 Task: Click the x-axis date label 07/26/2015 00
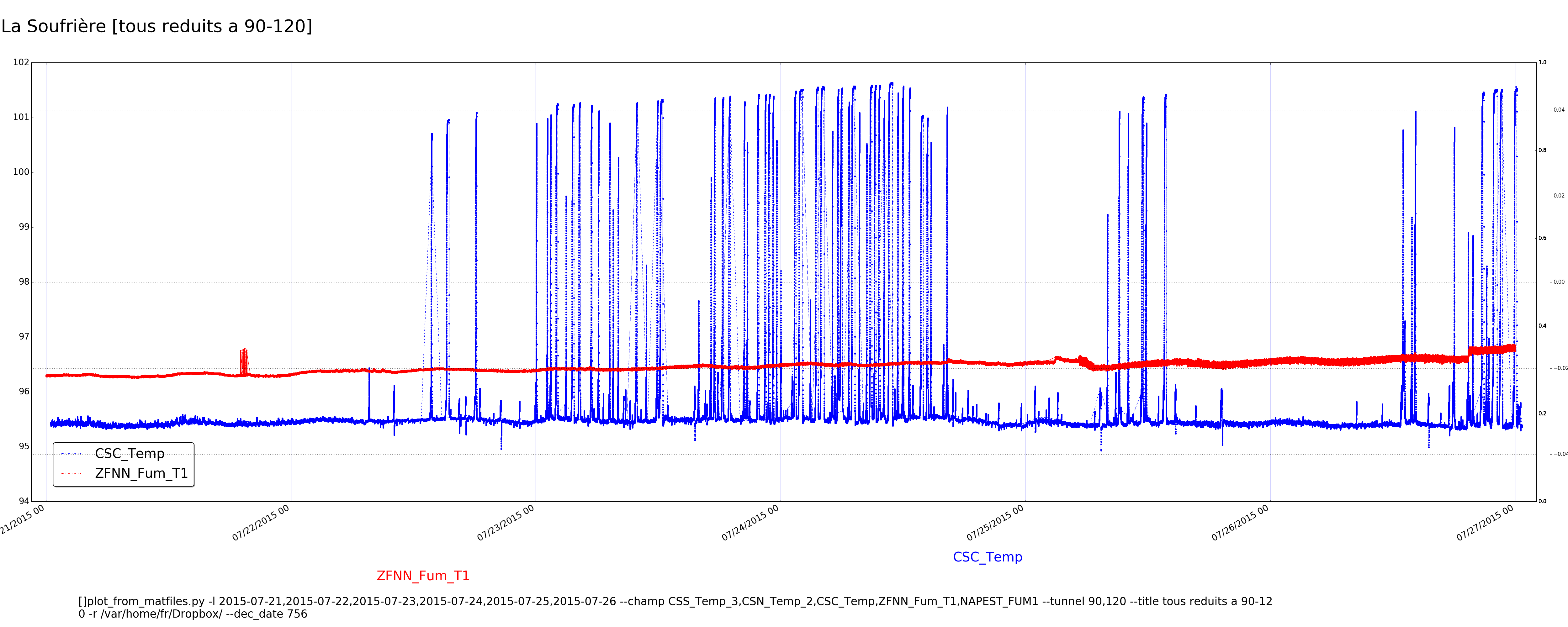click(x=1240, y=523)
